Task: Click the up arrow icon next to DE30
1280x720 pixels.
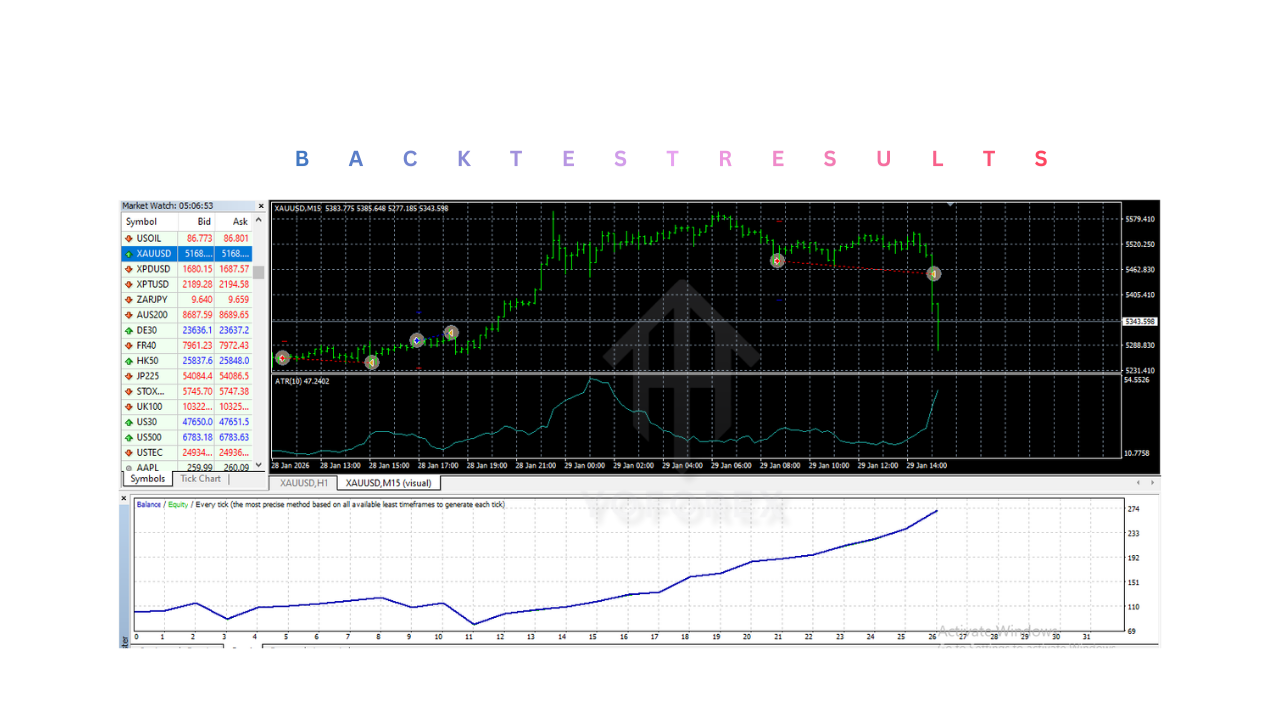Action: point(130,329)
